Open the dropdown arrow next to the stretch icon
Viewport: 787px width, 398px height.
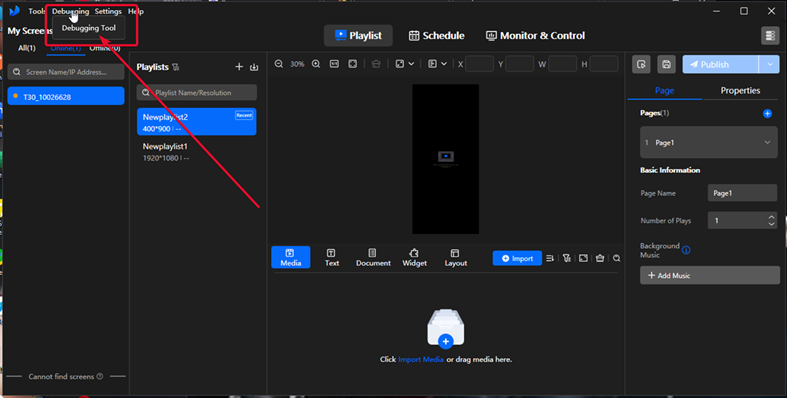click(411, 64)
